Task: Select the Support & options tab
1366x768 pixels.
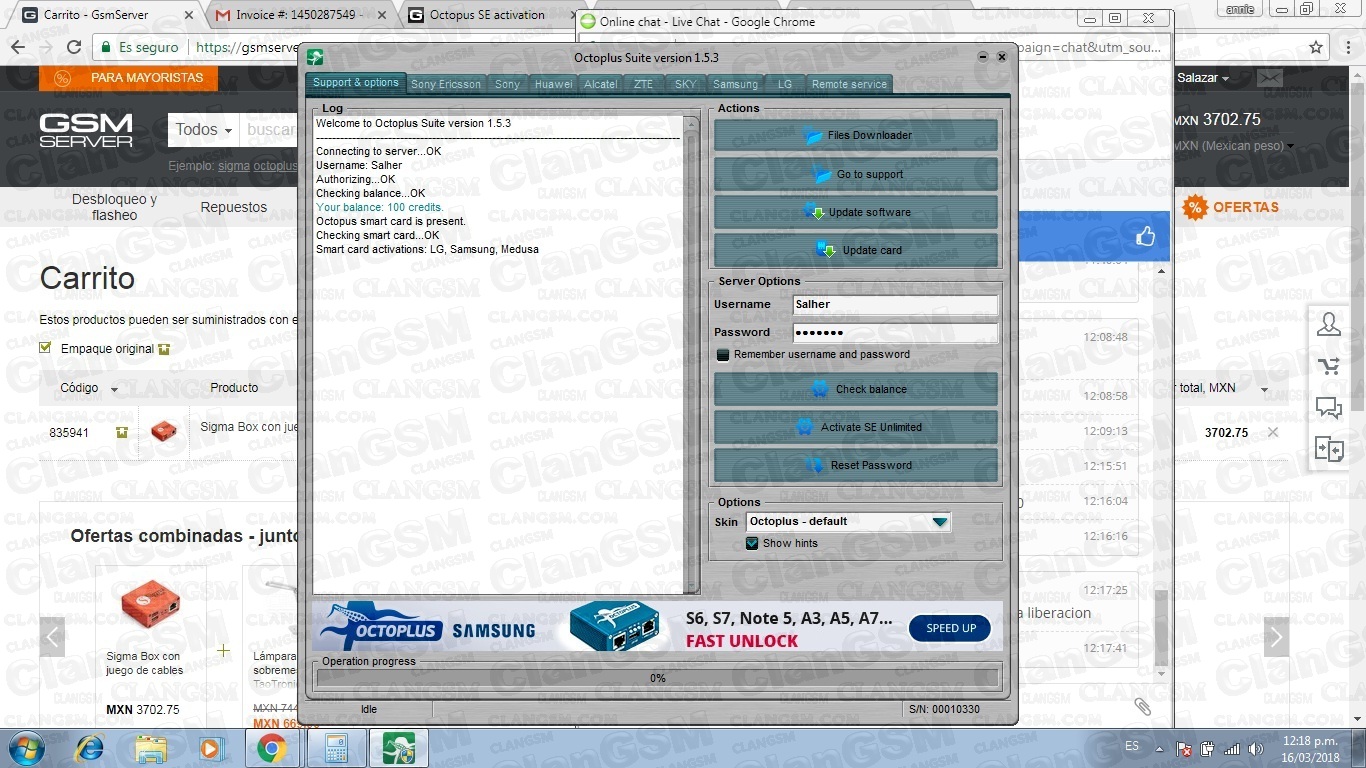Action: point(355,83)
